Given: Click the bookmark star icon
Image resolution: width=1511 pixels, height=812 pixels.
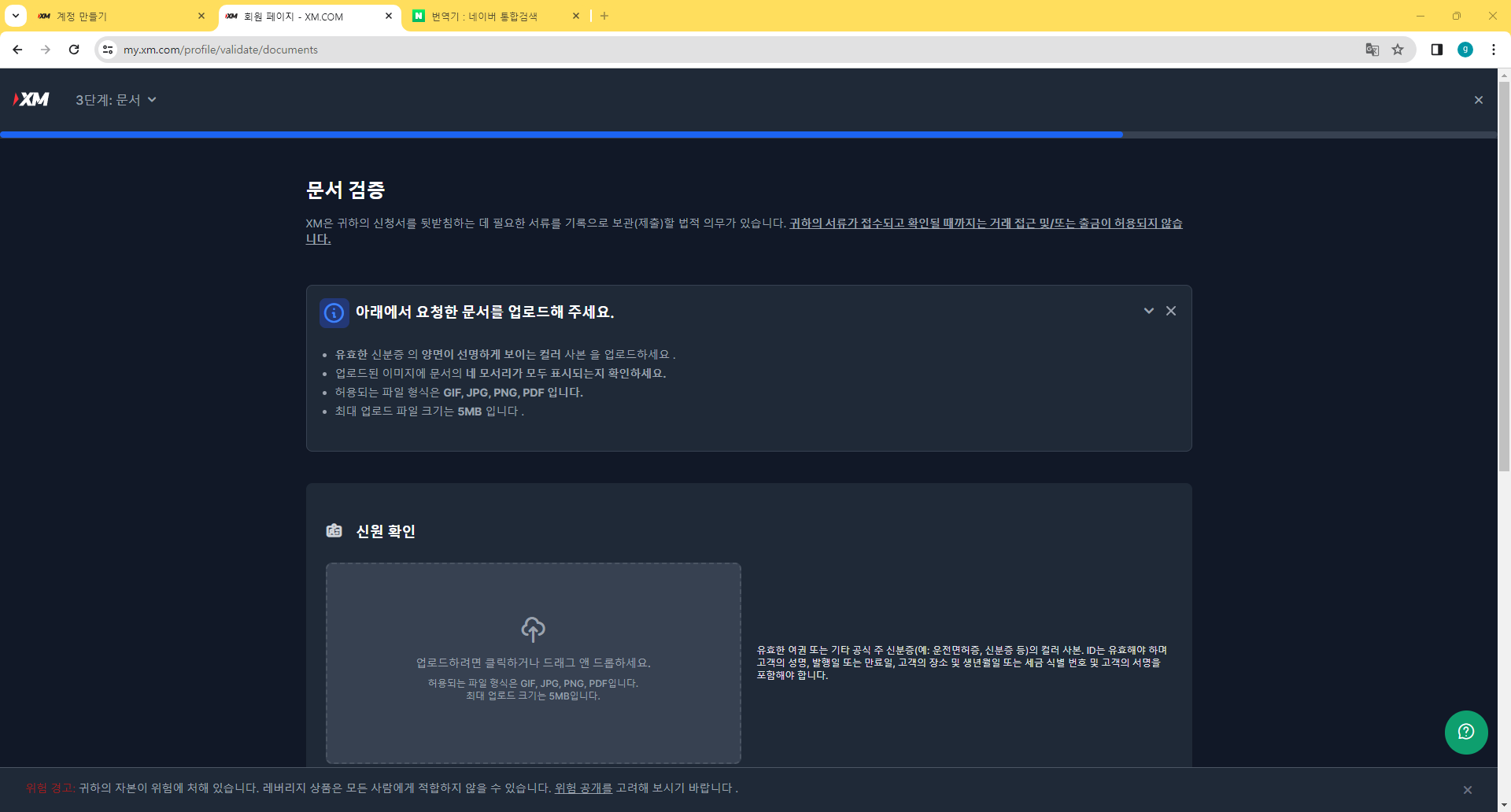Looking at the screenshot, I should 1398,49.
